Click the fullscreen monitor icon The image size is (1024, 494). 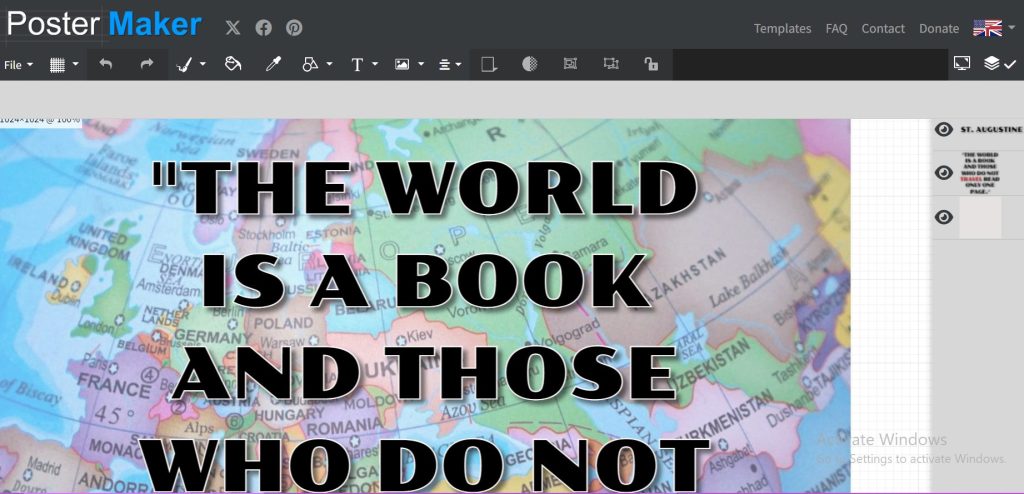click(x=962, y=63)
